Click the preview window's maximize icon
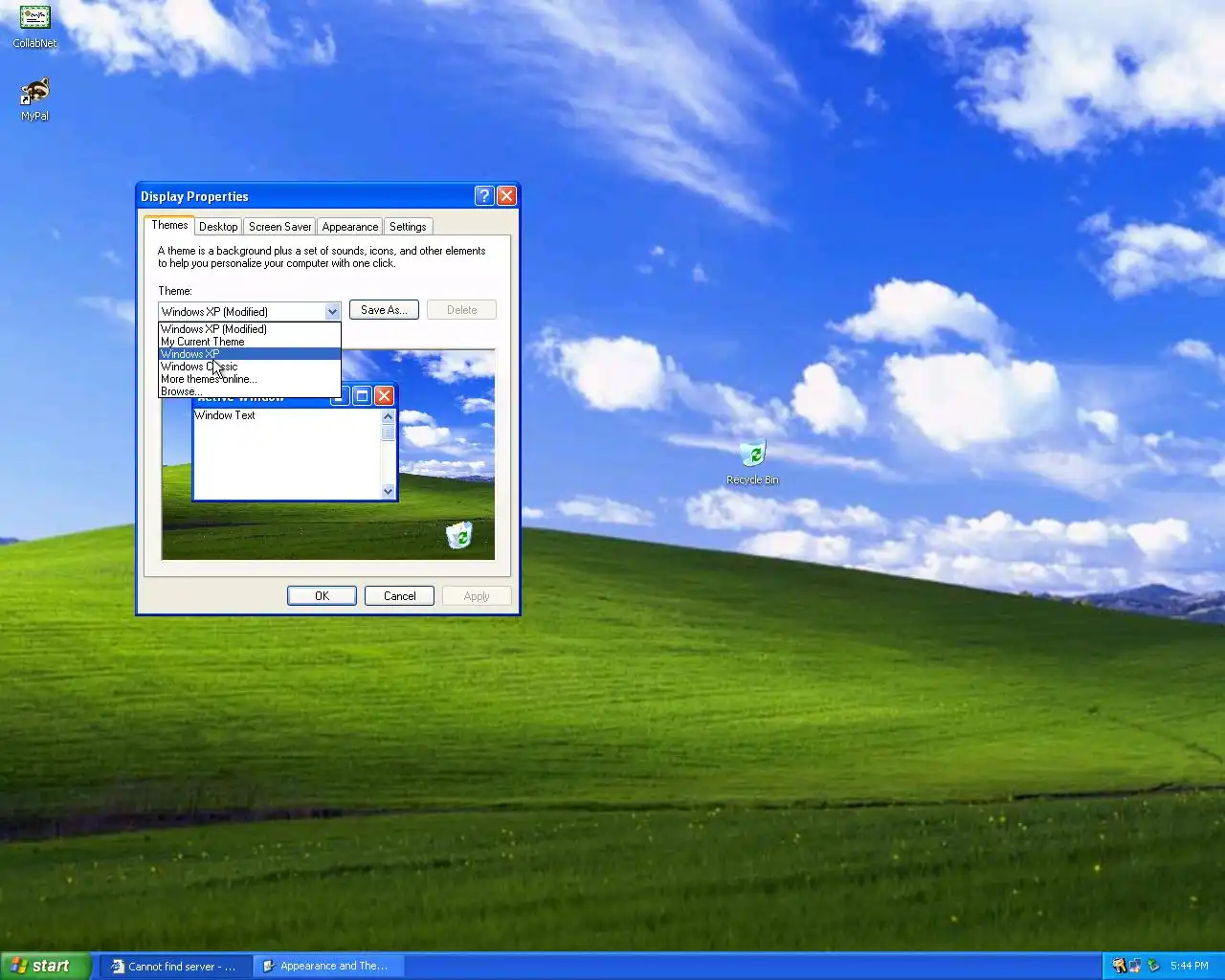1225x980 pixels. click(x=362, y=396)
